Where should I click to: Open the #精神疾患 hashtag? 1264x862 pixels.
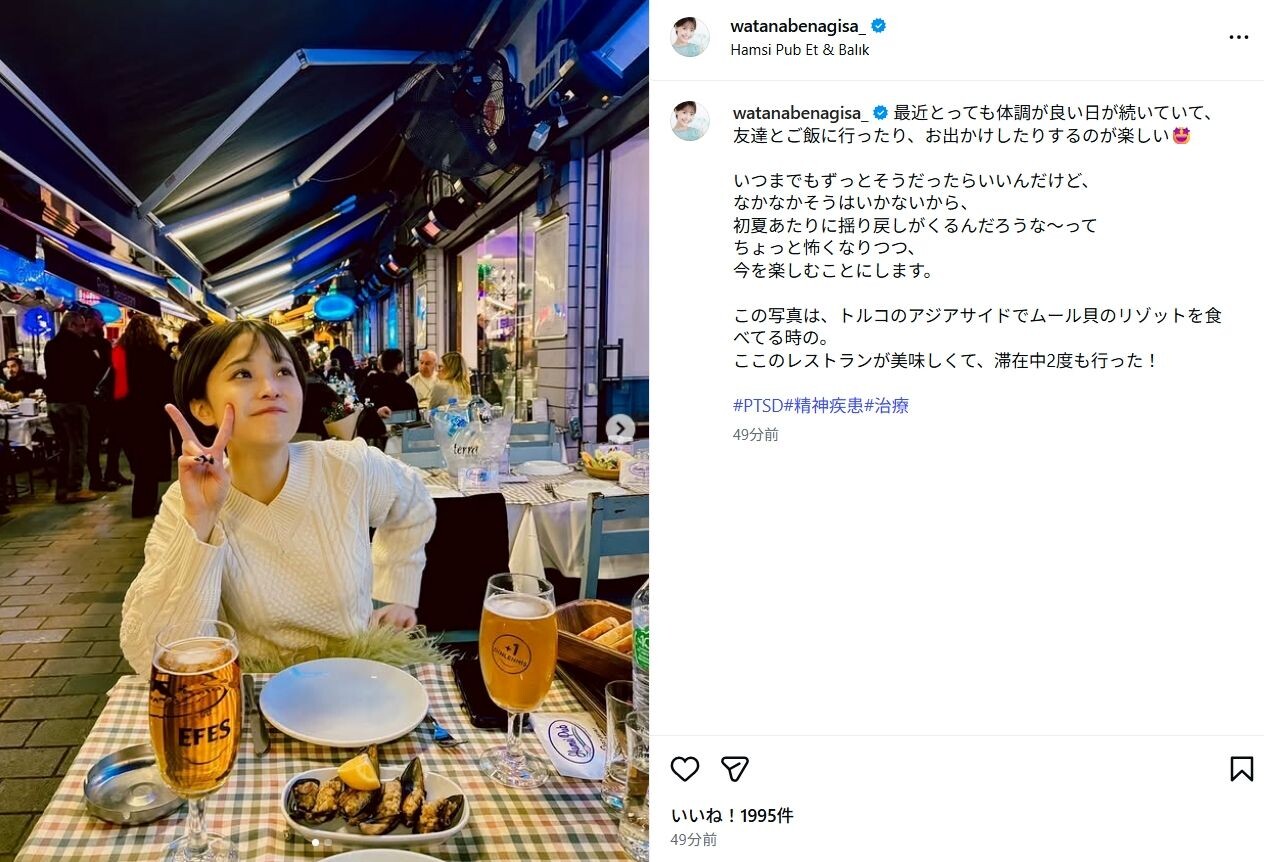(x=824, y=405)
